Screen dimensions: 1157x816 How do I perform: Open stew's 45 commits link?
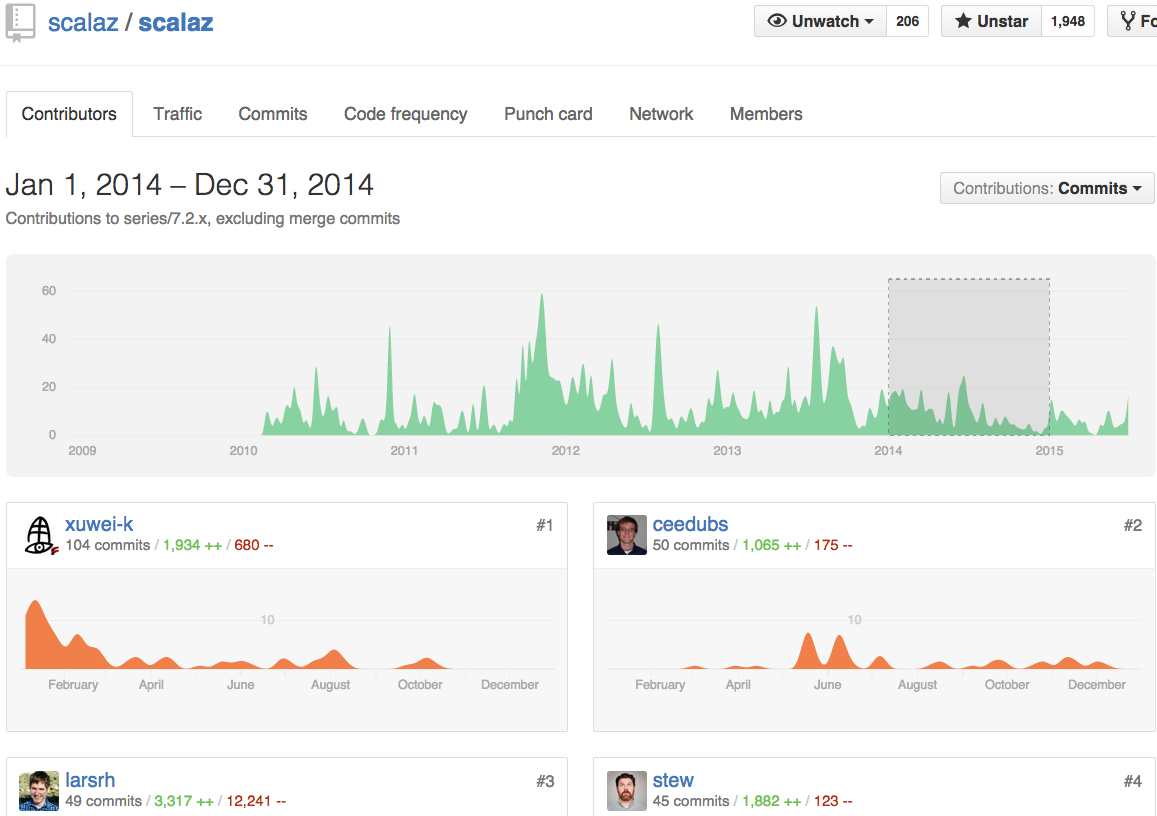(691, 801)
